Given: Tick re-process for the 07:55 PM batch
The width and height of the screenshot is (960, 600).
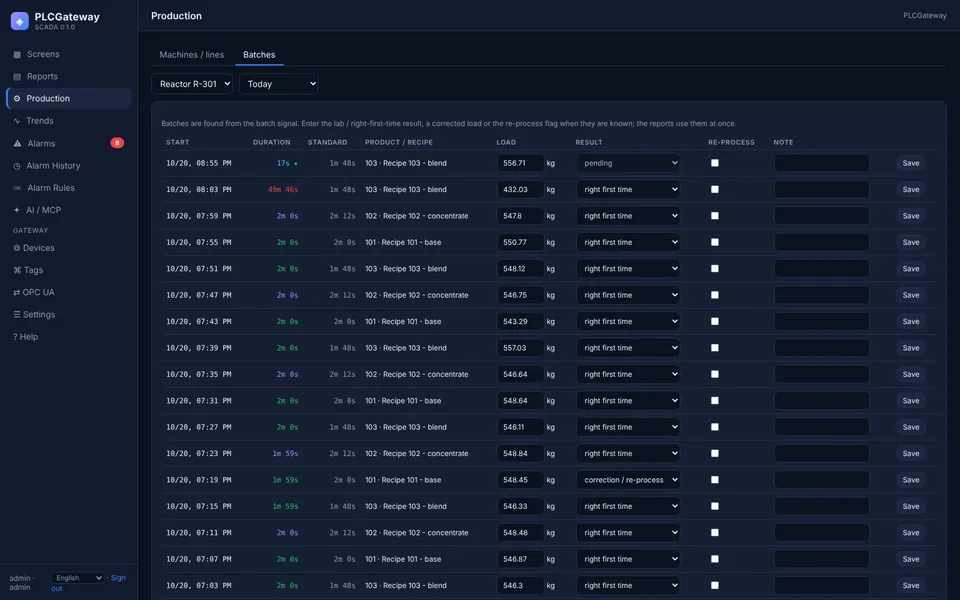Looking at the screenshot, I should click(x=714, y=242).
